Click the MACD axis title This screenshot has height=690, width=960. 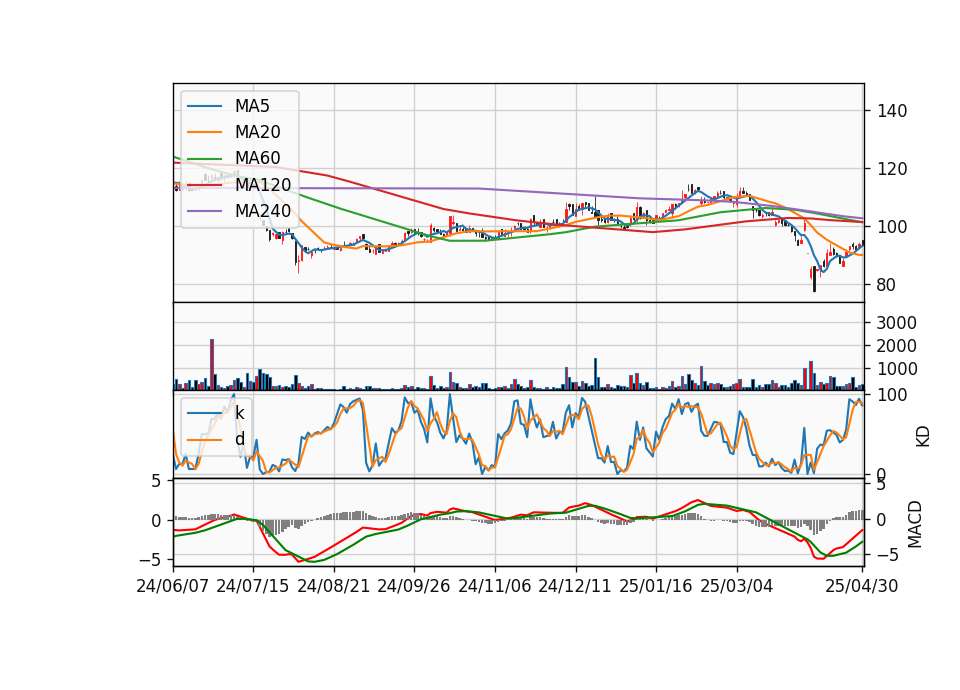(x=915, y=524)
